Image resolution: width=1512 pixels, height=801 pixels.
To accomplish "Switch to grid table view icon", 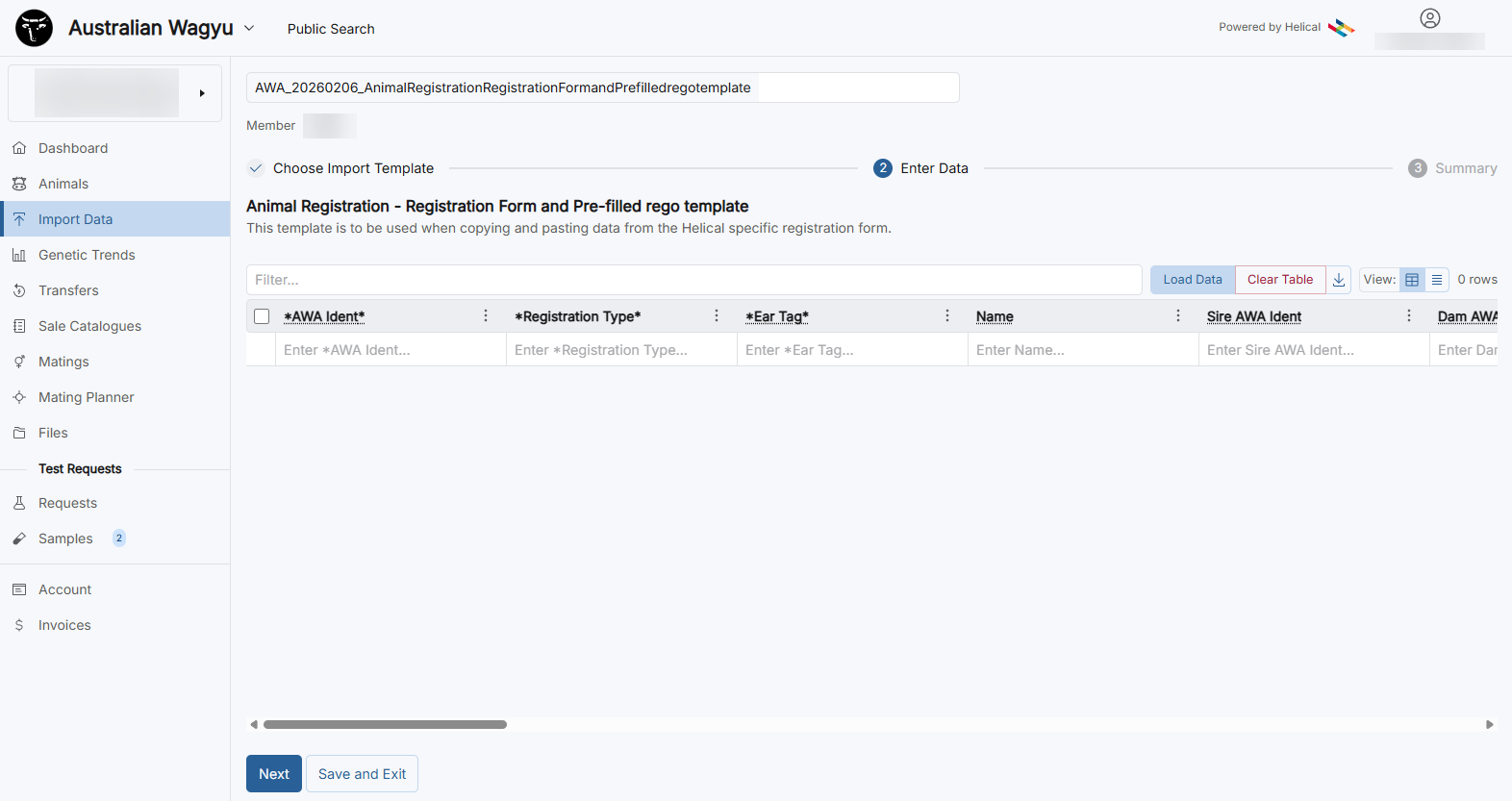I will click(1412, 280).
